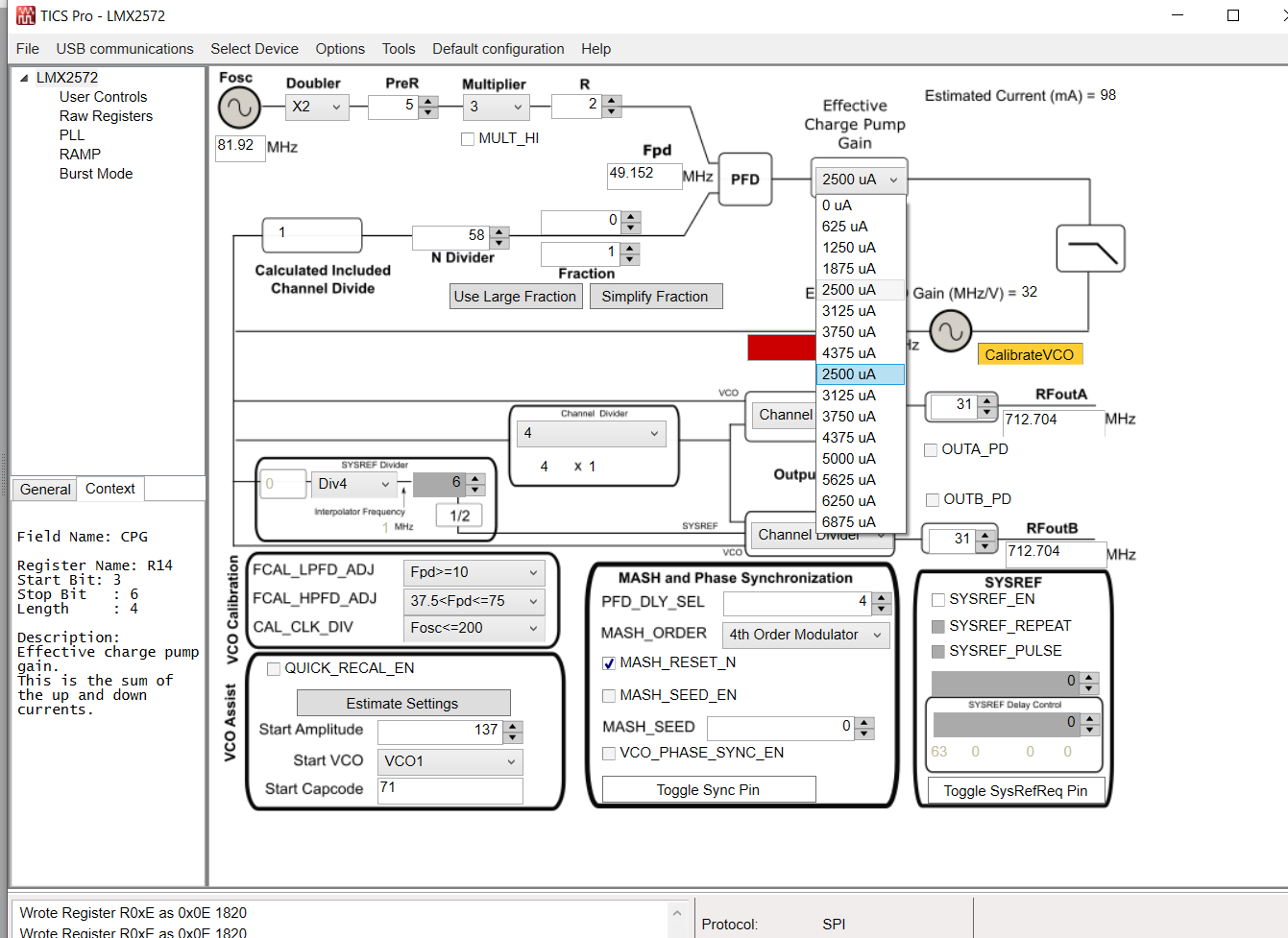Toggle SYSREF_REPEAT checkbox
Screen dimensions: 1288x938
click(938, 627)
